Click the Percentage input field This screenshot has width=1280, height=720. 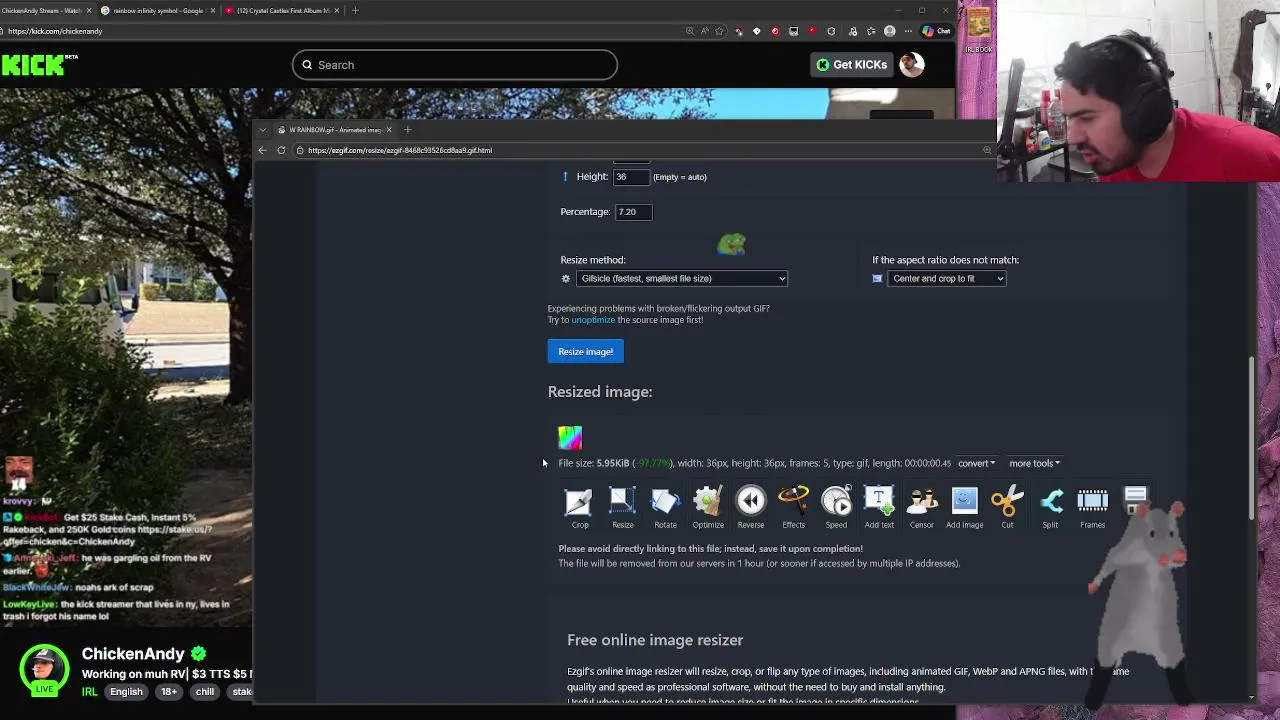(634, 212)
